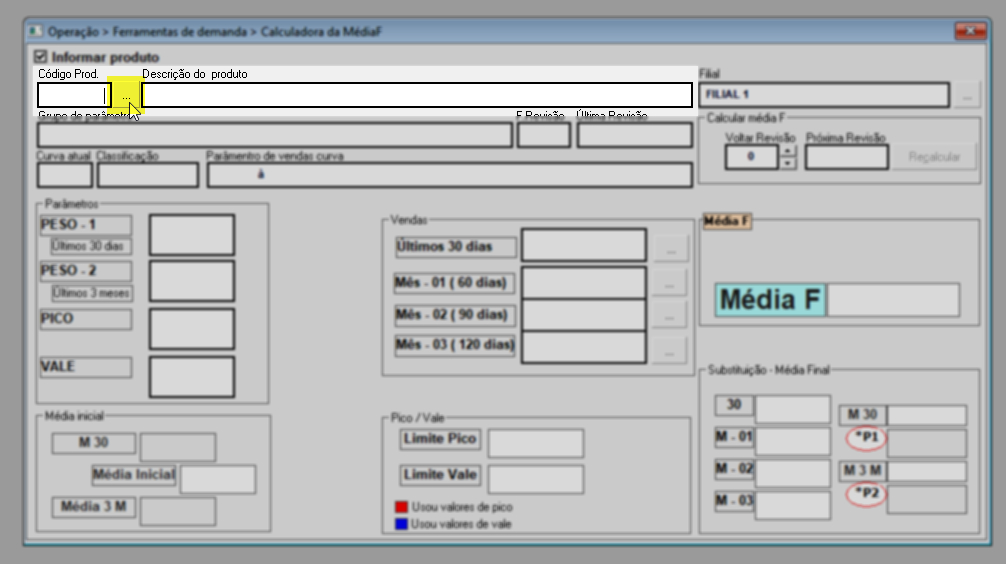Decrease the Voltar Revisão spinner value

787,163
